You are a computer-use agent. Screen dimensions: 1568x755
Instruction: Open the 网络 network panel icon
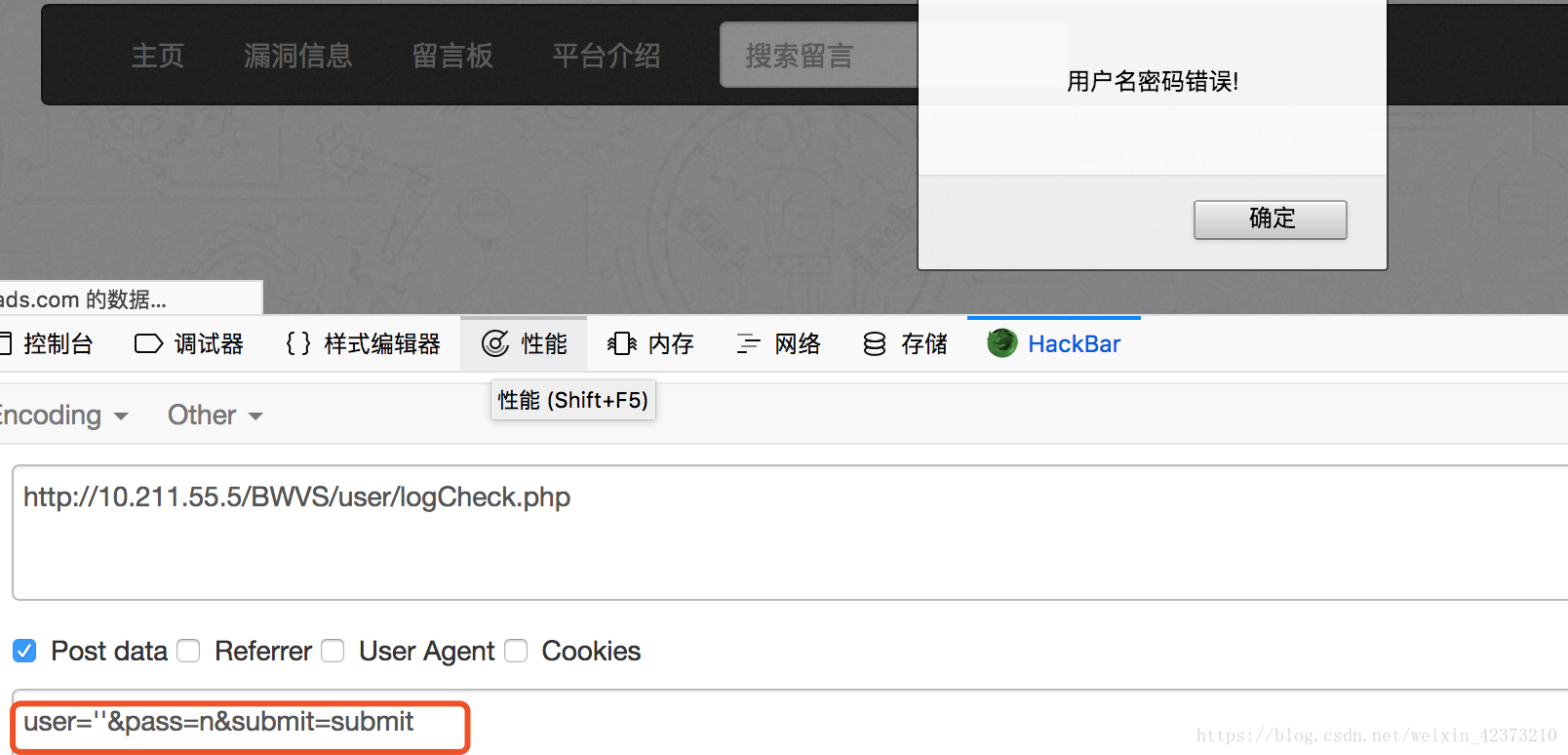click(x=748, y=343)
